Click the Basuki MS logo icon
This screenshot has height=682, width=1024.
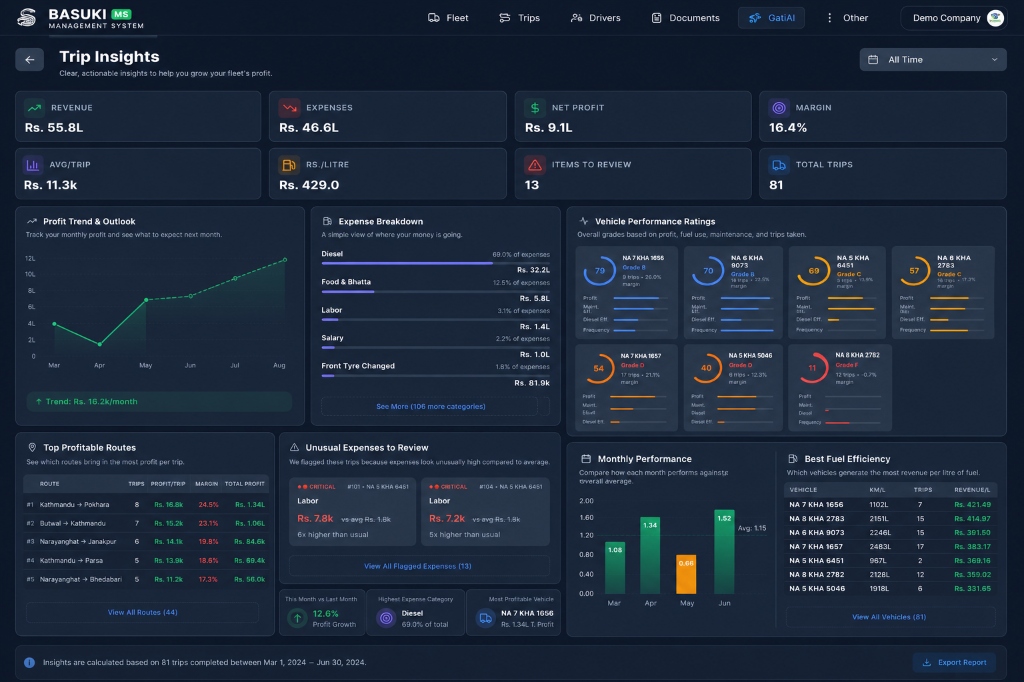click(27, 18)
